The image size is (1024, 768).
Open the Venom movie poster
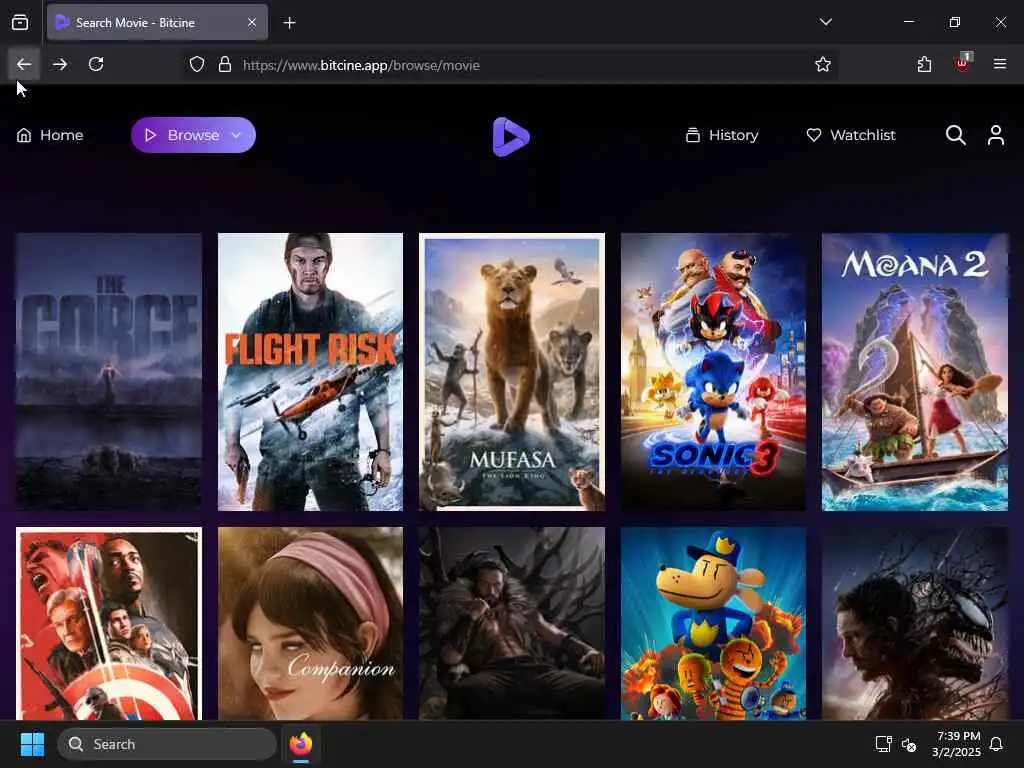coord(915,624)
